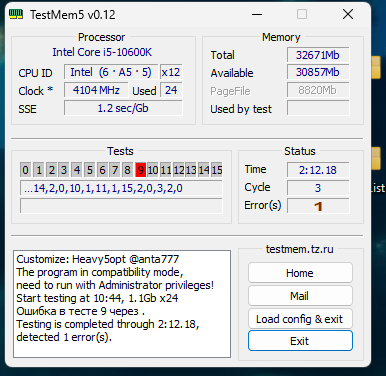This screenshot has height=376, width=386.
Task: Click the Administrator privileges warning line
Action: tap(115, 285)
